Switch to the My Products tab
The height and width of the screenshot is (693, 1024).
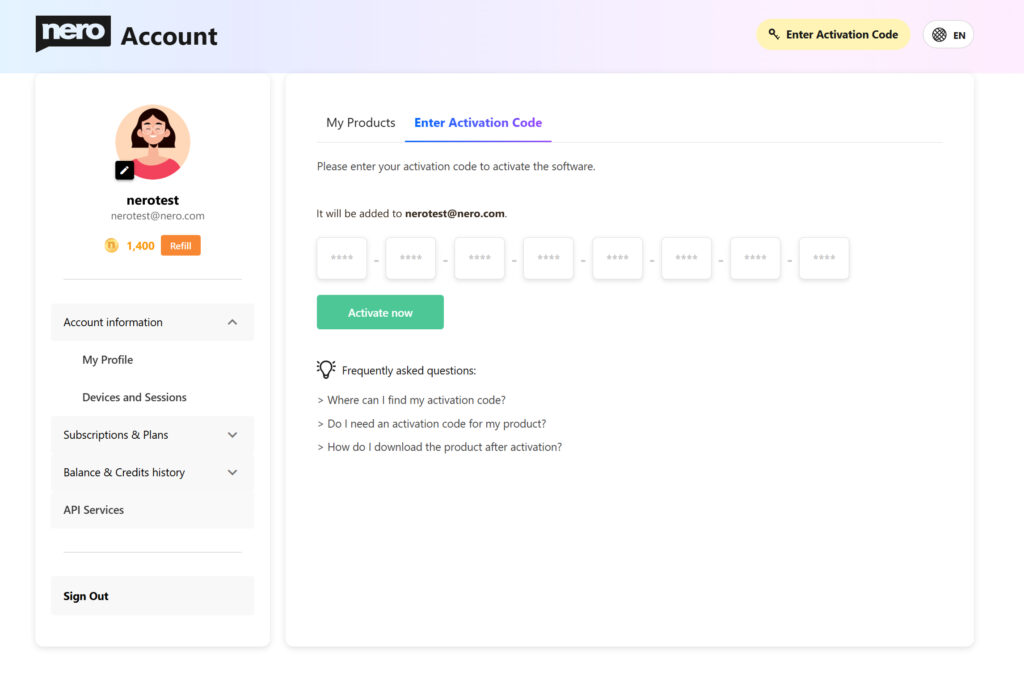point(360,122)
